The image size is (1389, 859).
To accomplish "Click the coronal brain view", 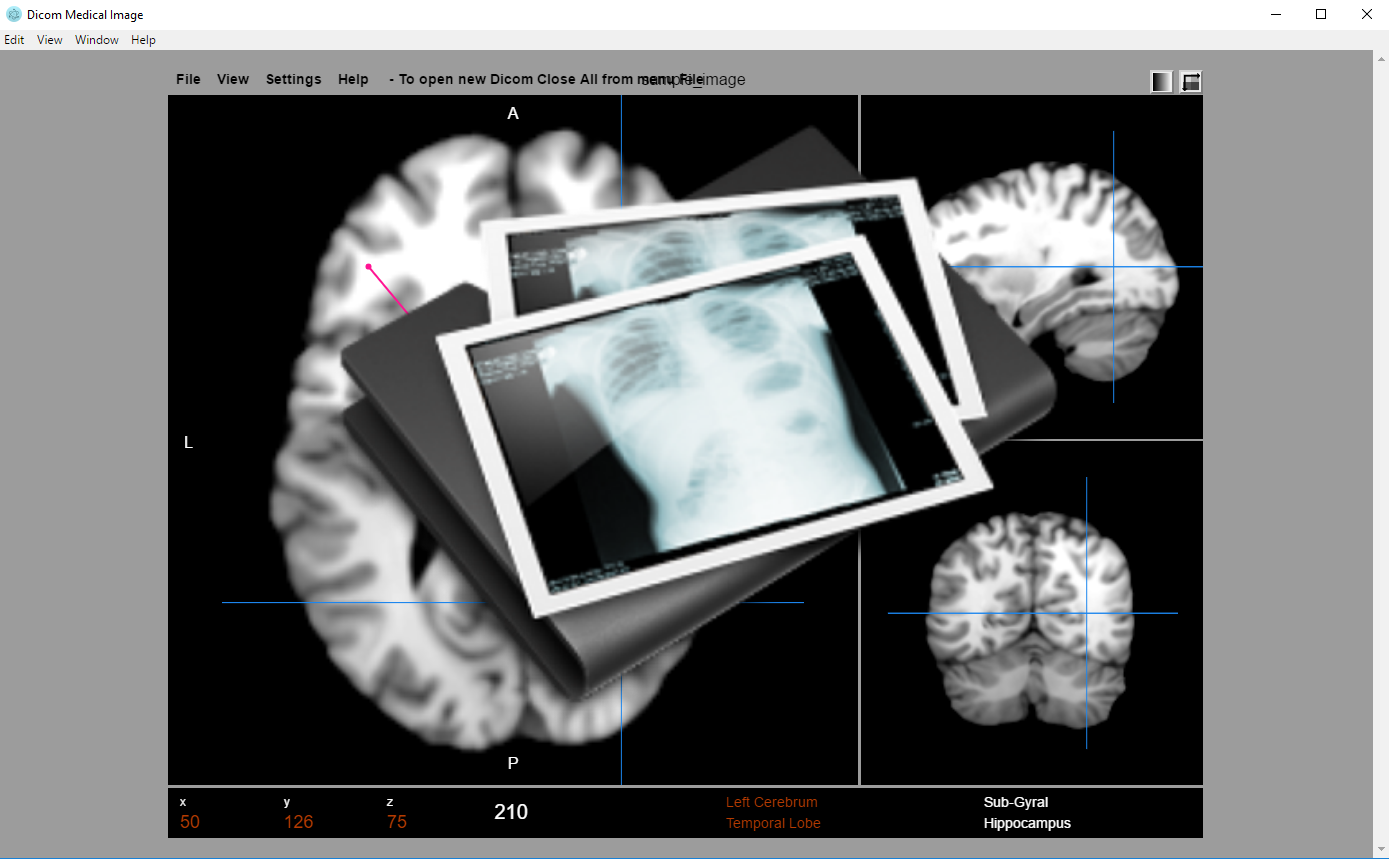I will 1032,613.
